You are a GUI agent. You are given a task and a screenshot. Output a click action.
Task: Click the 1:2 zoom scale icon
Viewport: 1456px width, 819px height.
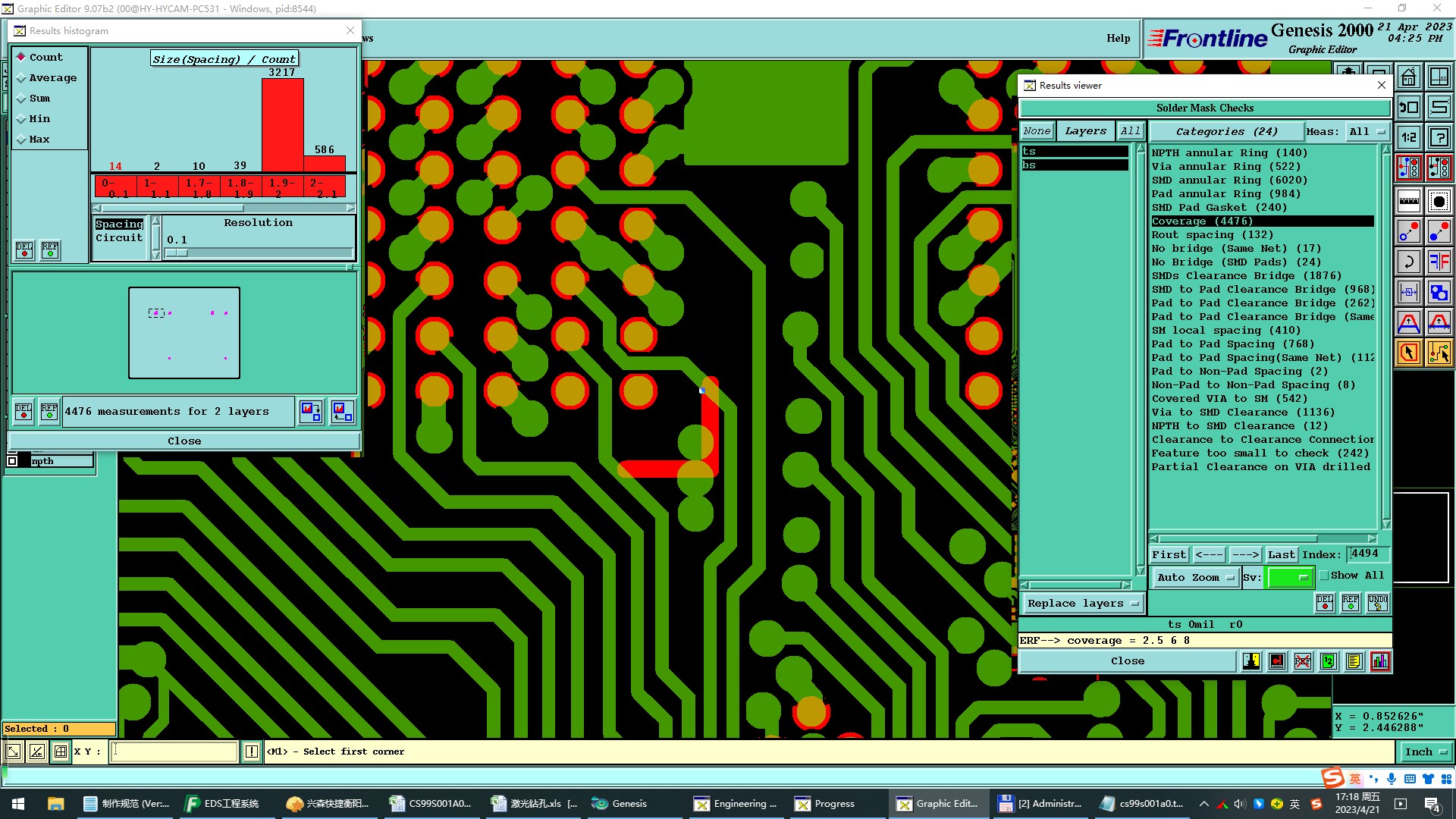[x=1408, y=137]
